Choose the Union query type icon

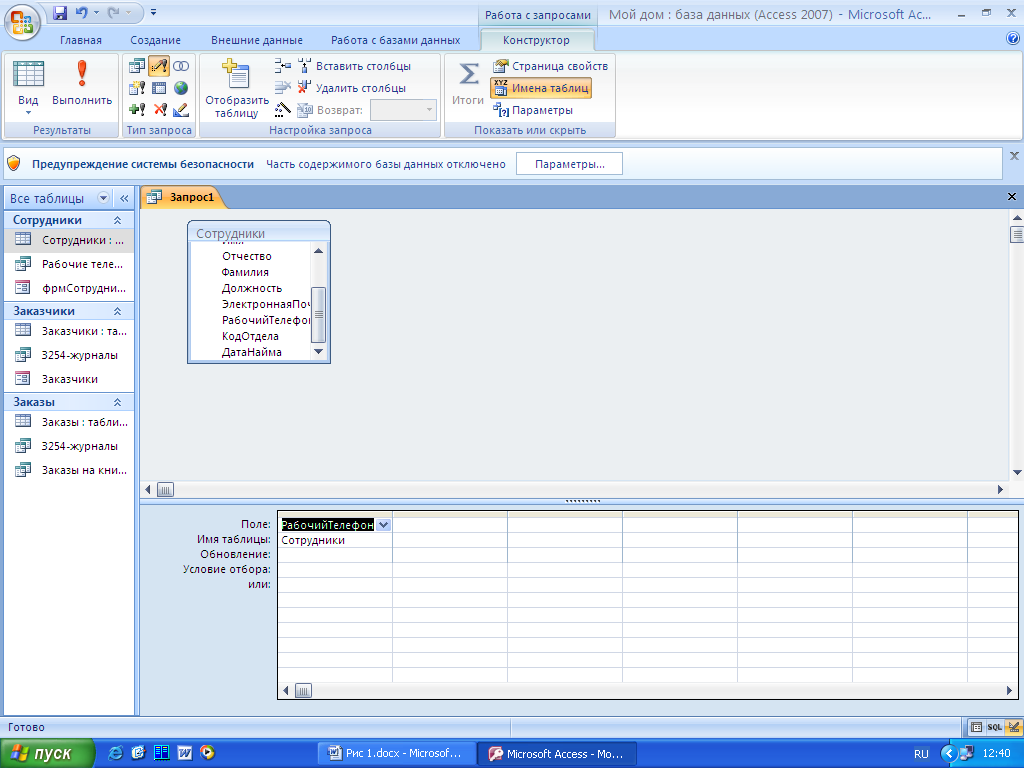tap(181, 66)
